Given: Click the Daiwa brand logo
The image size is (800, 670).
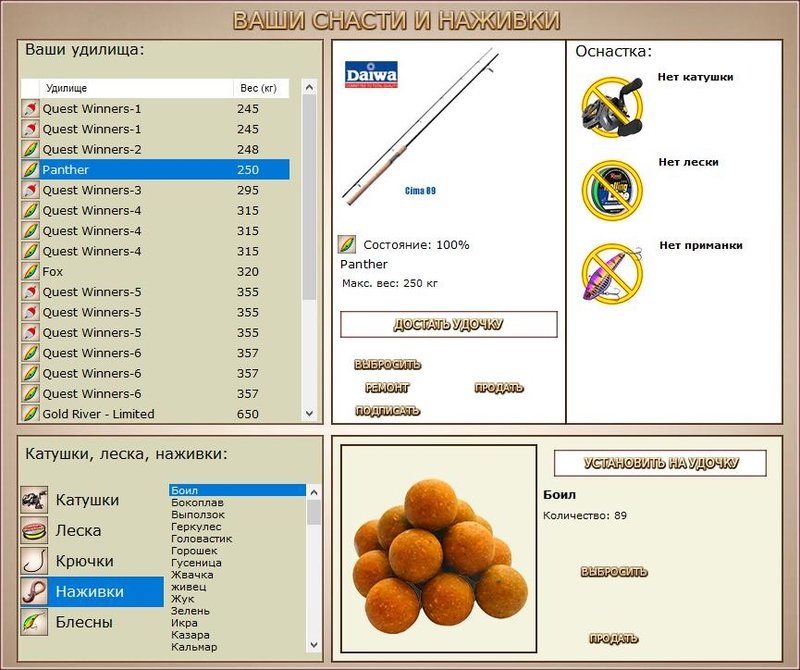Looking at the screenshot, I should coord(371,75).
